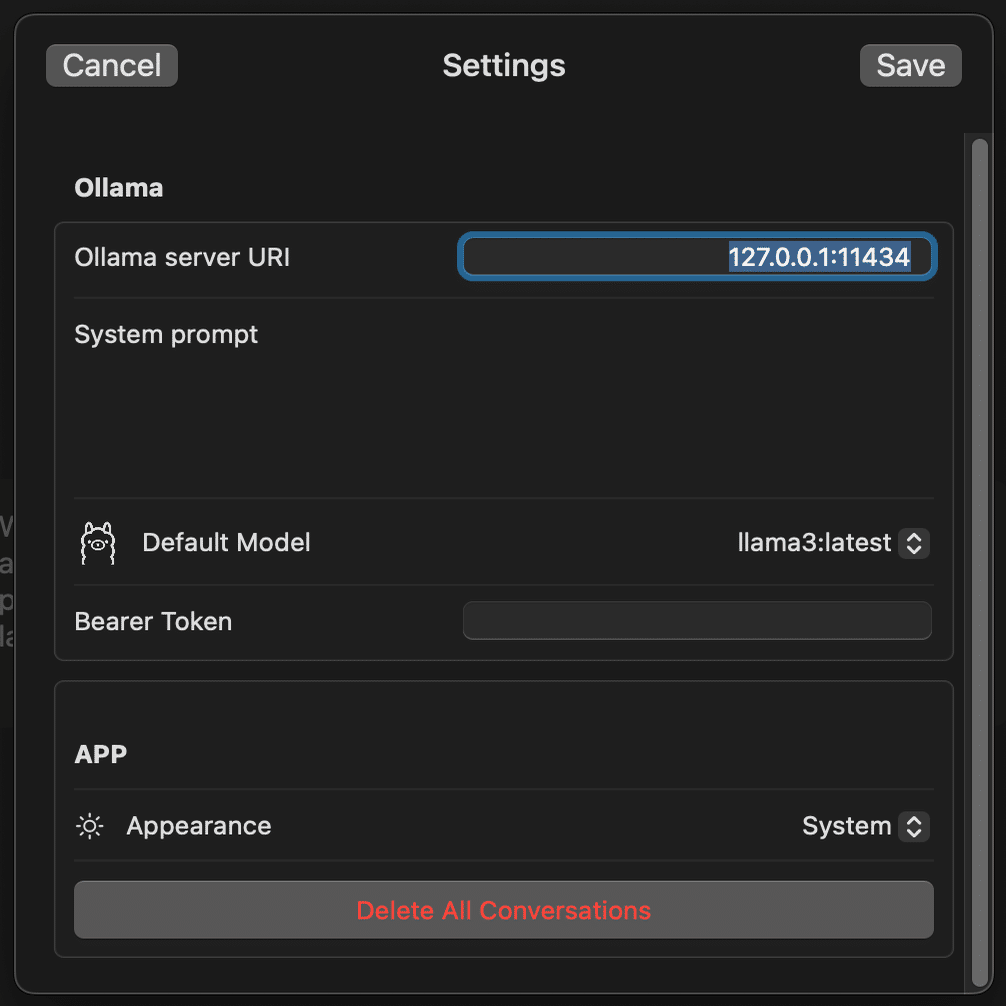Delete All Conversations
Screen dimensions: 1006x1006
503,910
